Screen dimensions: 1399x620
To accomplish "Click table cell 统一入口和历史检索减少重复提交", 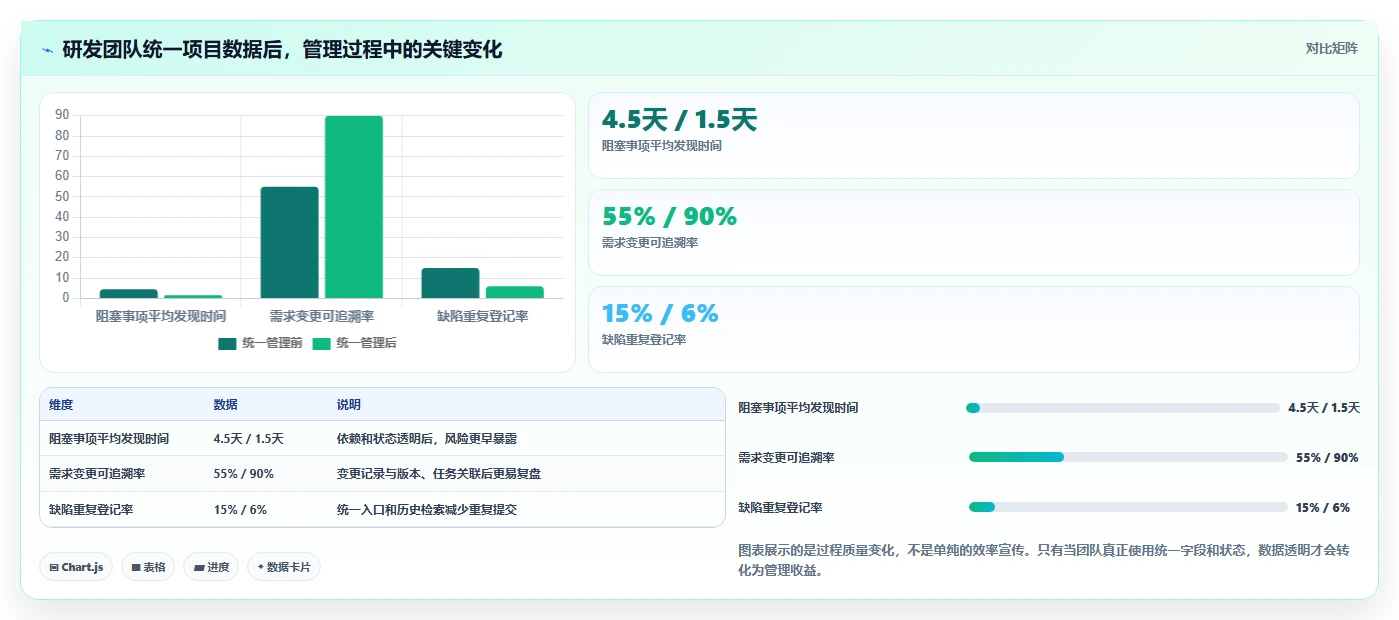I will pos(427,509).
